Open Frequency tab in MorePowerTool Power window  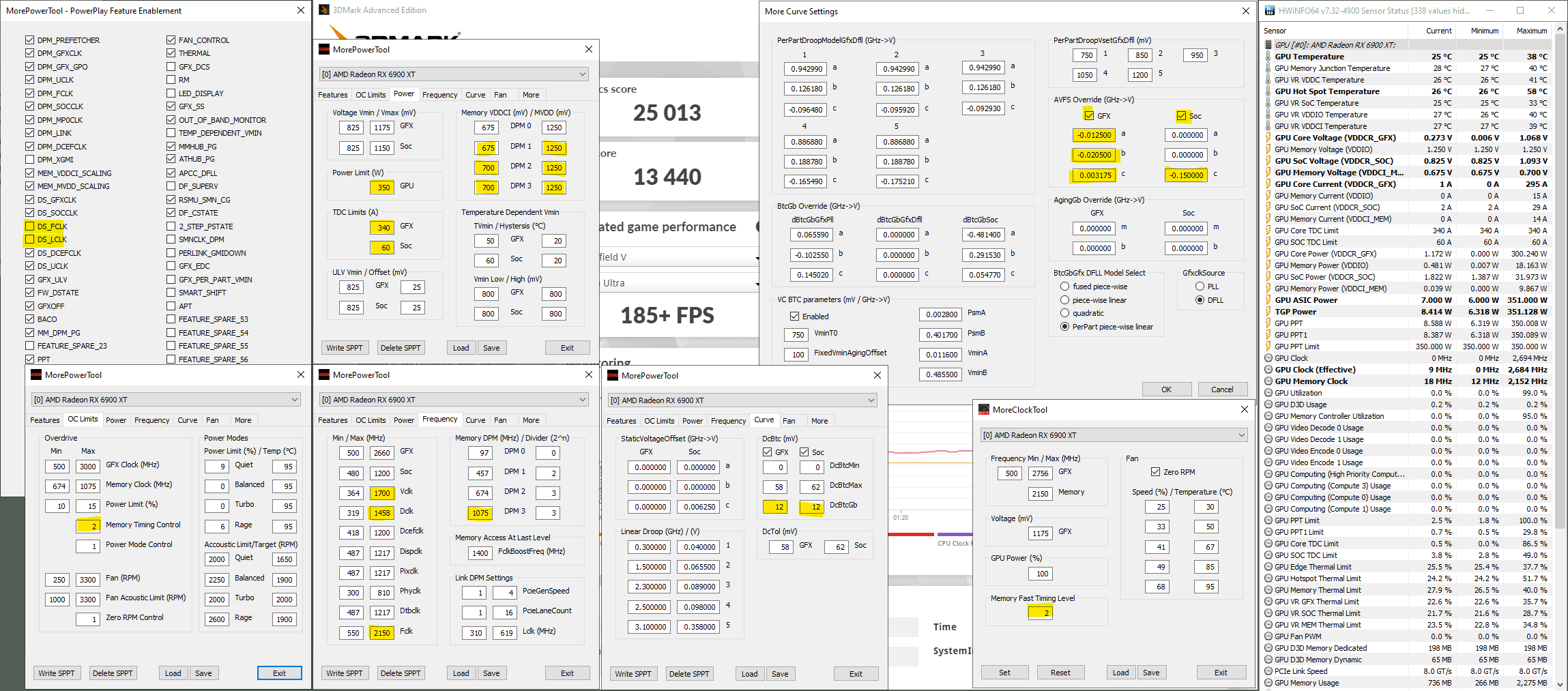[x=439, y=95]
